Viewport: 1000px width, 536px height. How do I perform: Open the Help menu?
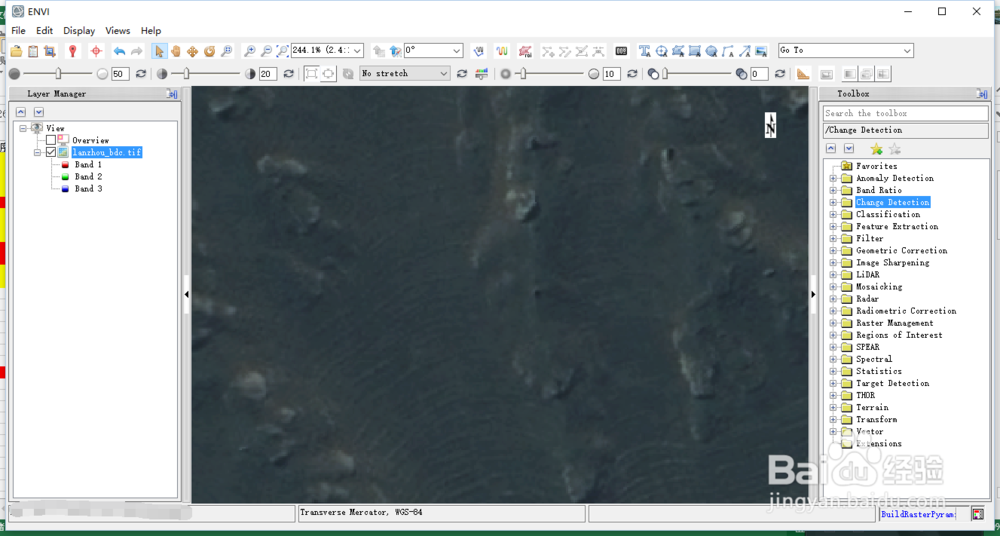pos(151,31)
